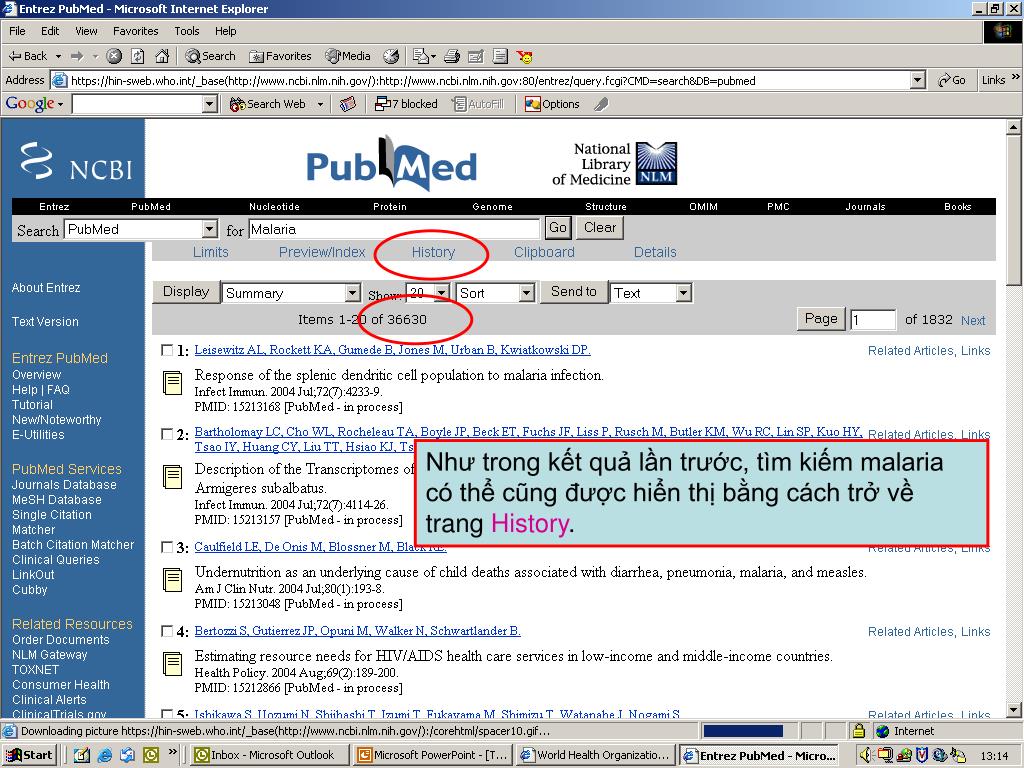Expand the Address bar dropdown arrow
The image size is (1024, 768).
pyautogui.click(x=918, y=80)
